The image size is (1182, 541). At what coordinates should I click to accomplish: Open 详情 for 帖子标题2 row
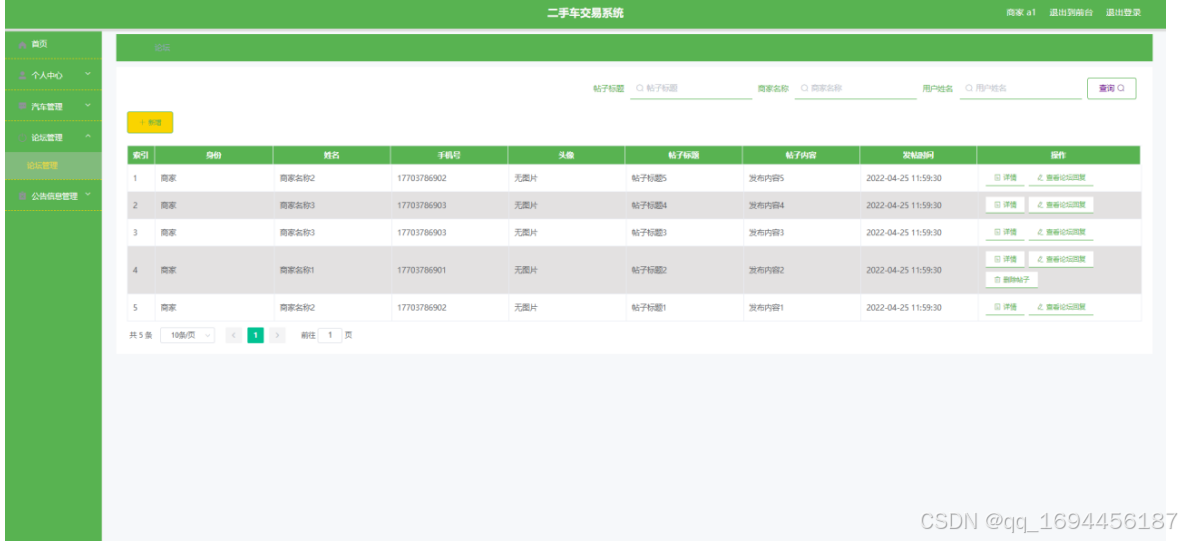[x=1005, y=259]
